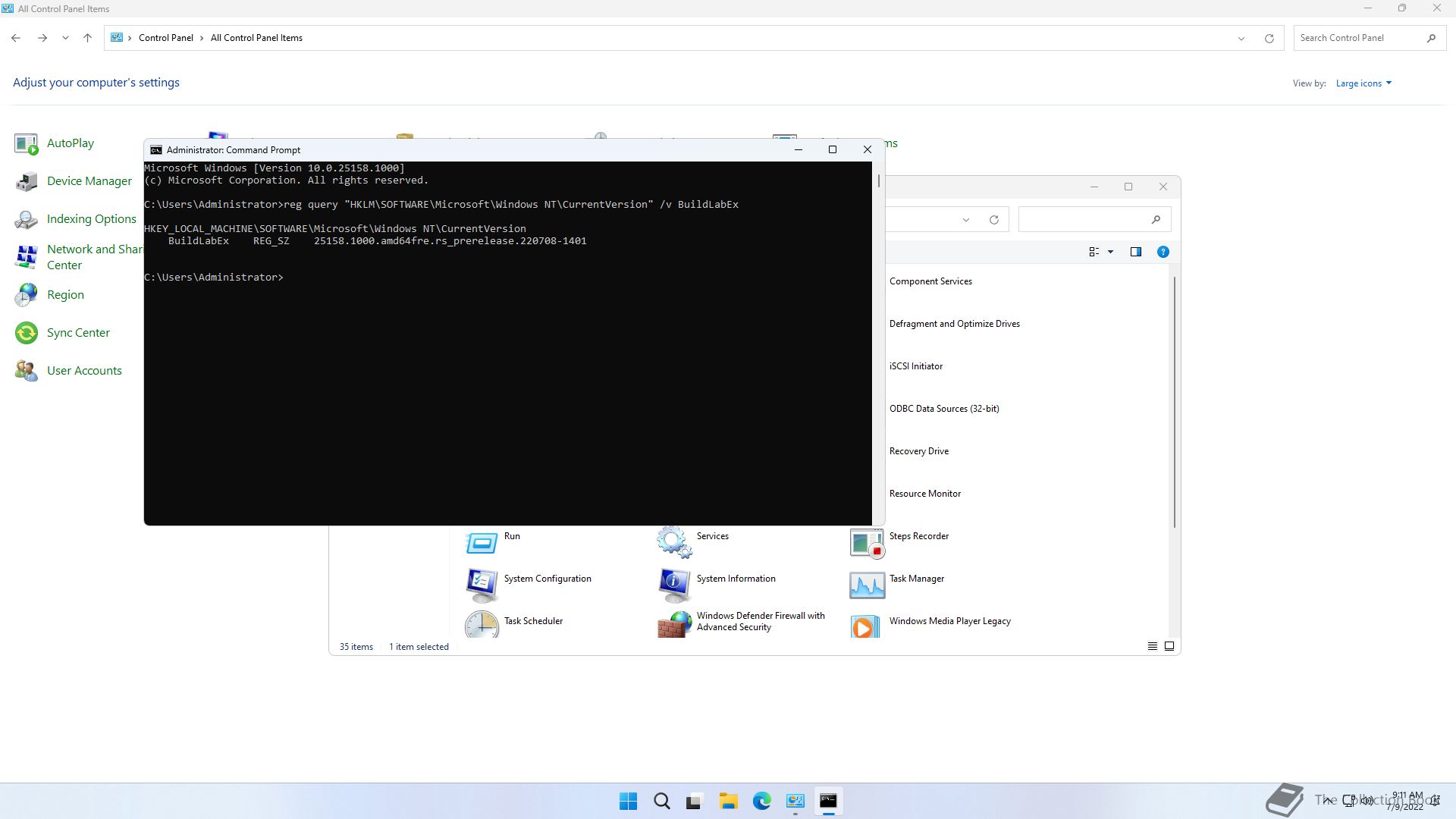The image size is (1456, 819).
Task: Expand chevron before Control Panel breadcrumb
Action: (x=130, y=38)
